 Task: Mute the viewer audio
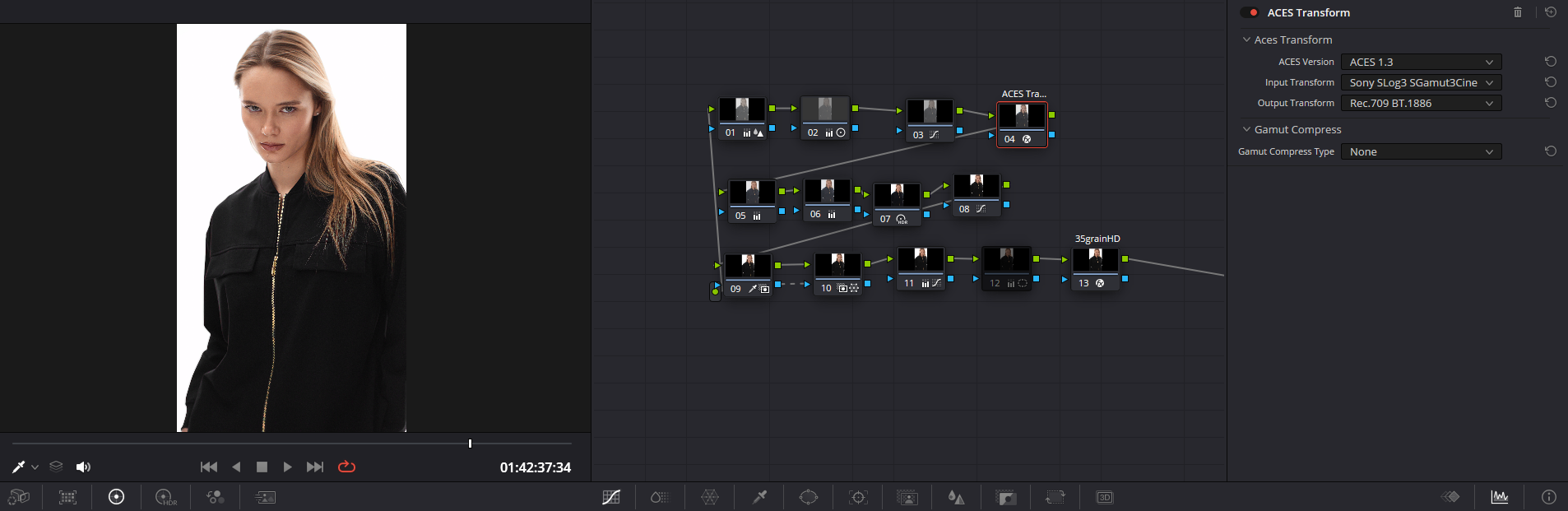83,467
